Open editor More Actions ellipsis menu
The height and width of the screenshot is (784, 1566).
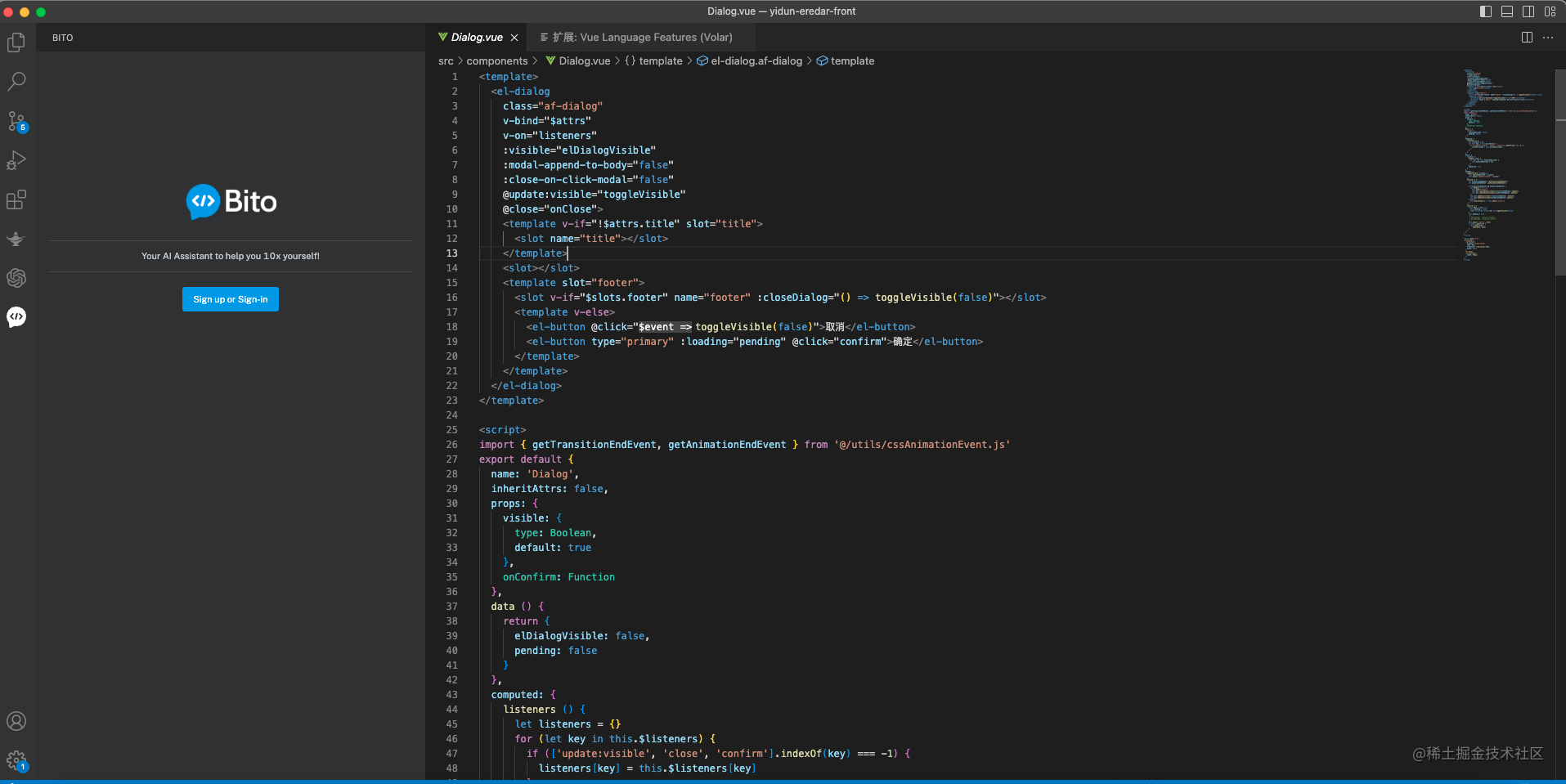pyautogui.click(x=1548, y=38)
